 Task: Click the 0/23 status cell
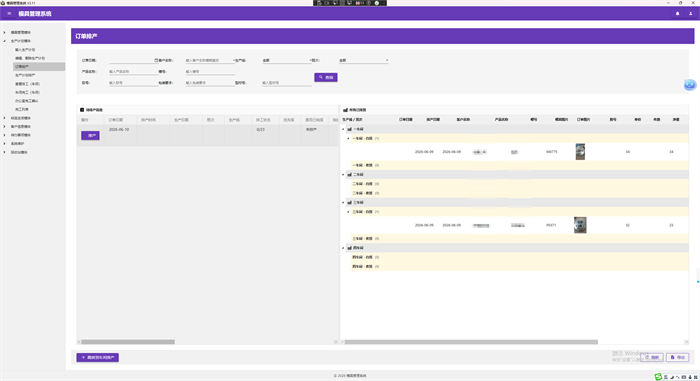261,130
